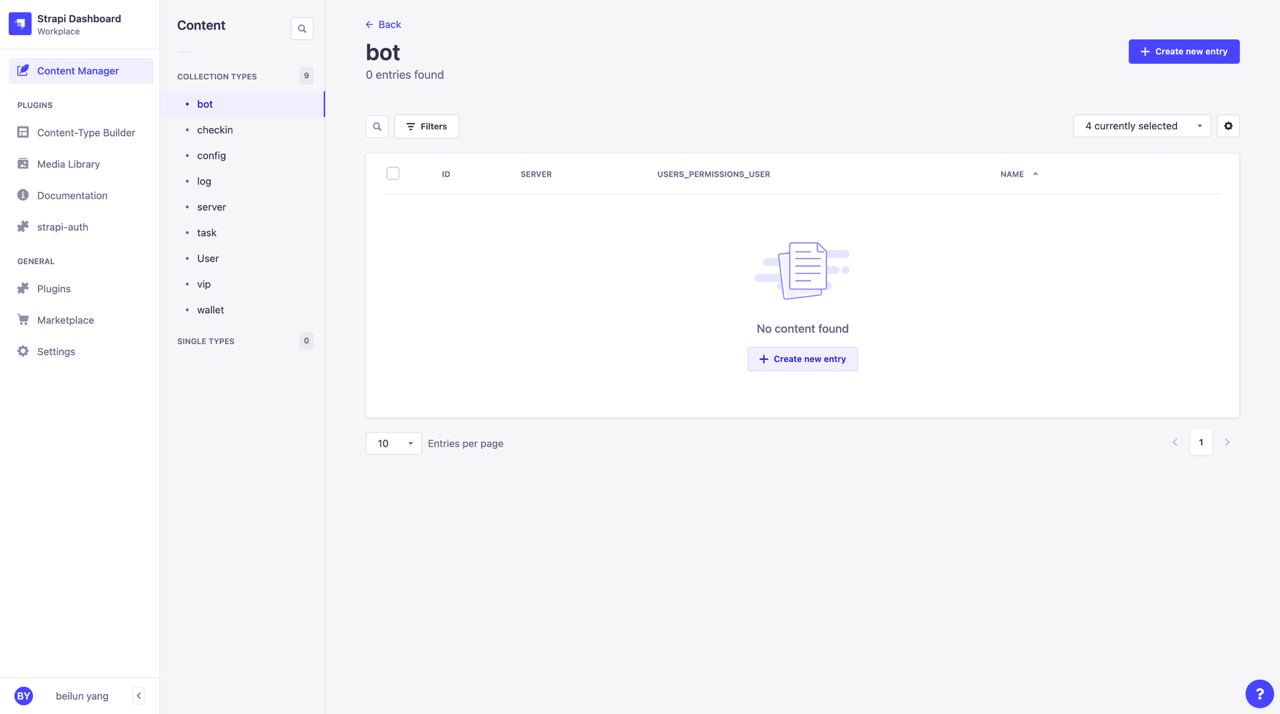Select config collection type
The image size is (1280, 714).
coord(243,156)
